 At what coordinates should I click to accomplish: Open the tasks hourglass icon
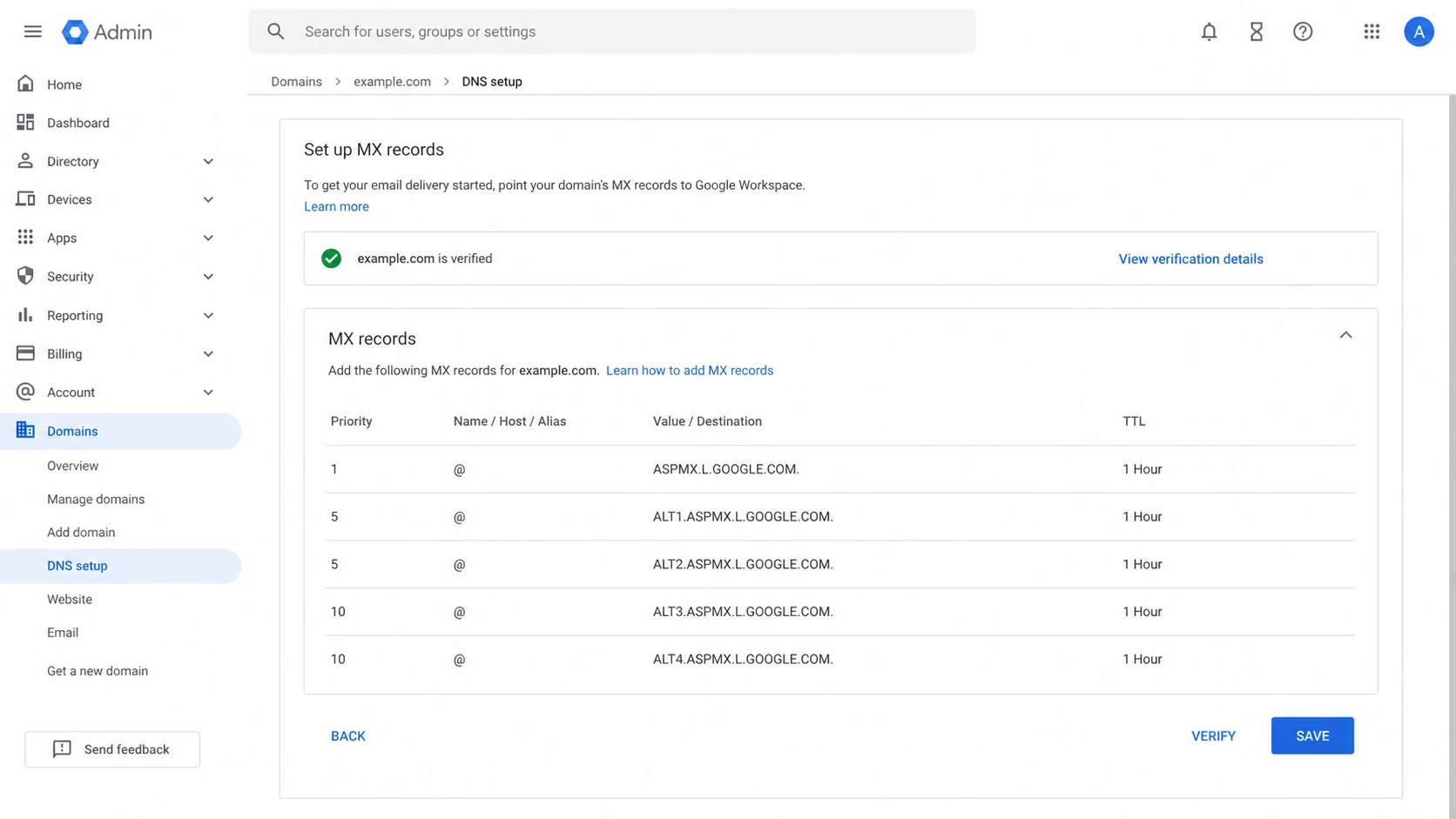point(1256,31)
